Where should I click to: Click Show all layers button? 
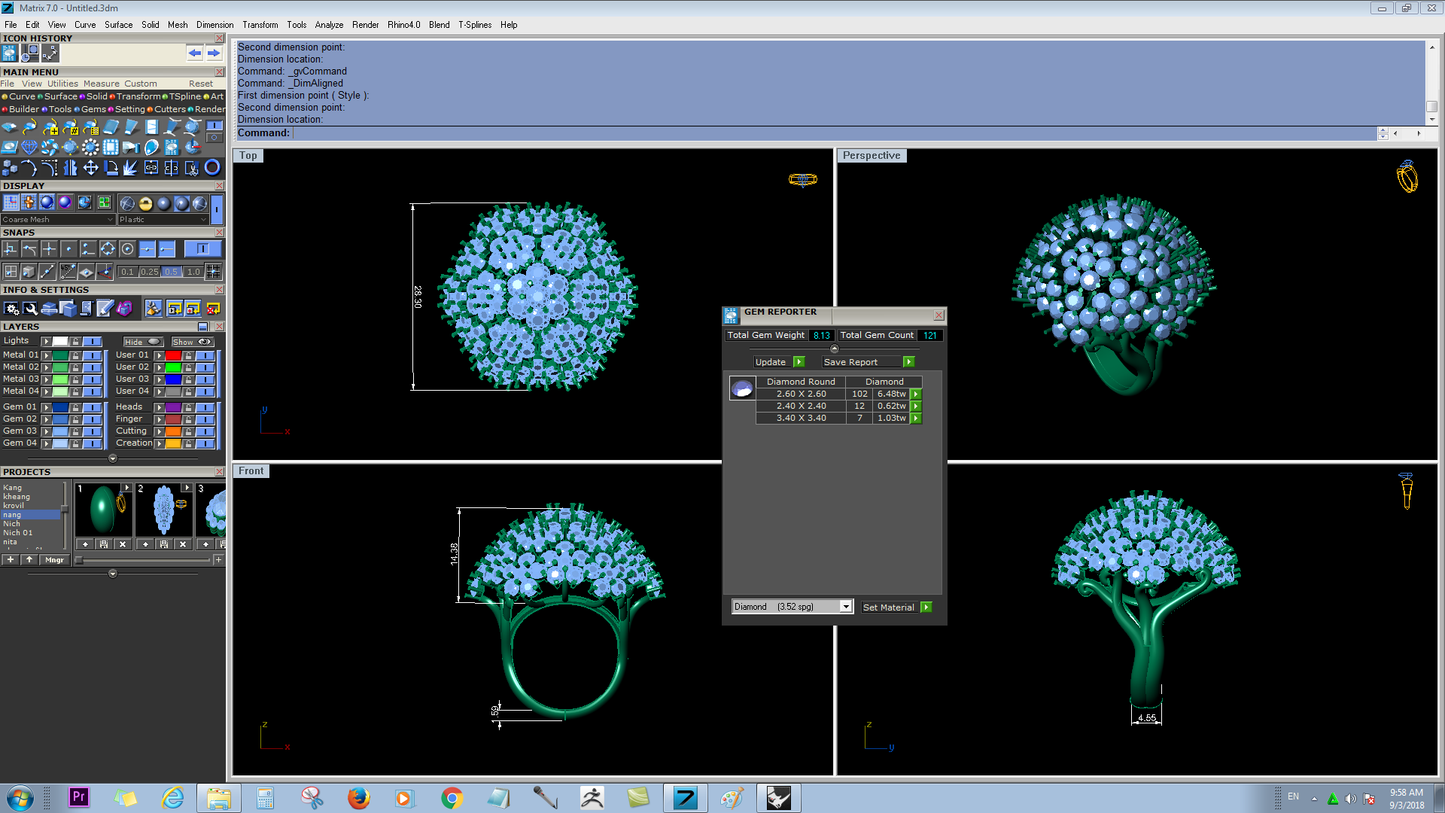193,342
